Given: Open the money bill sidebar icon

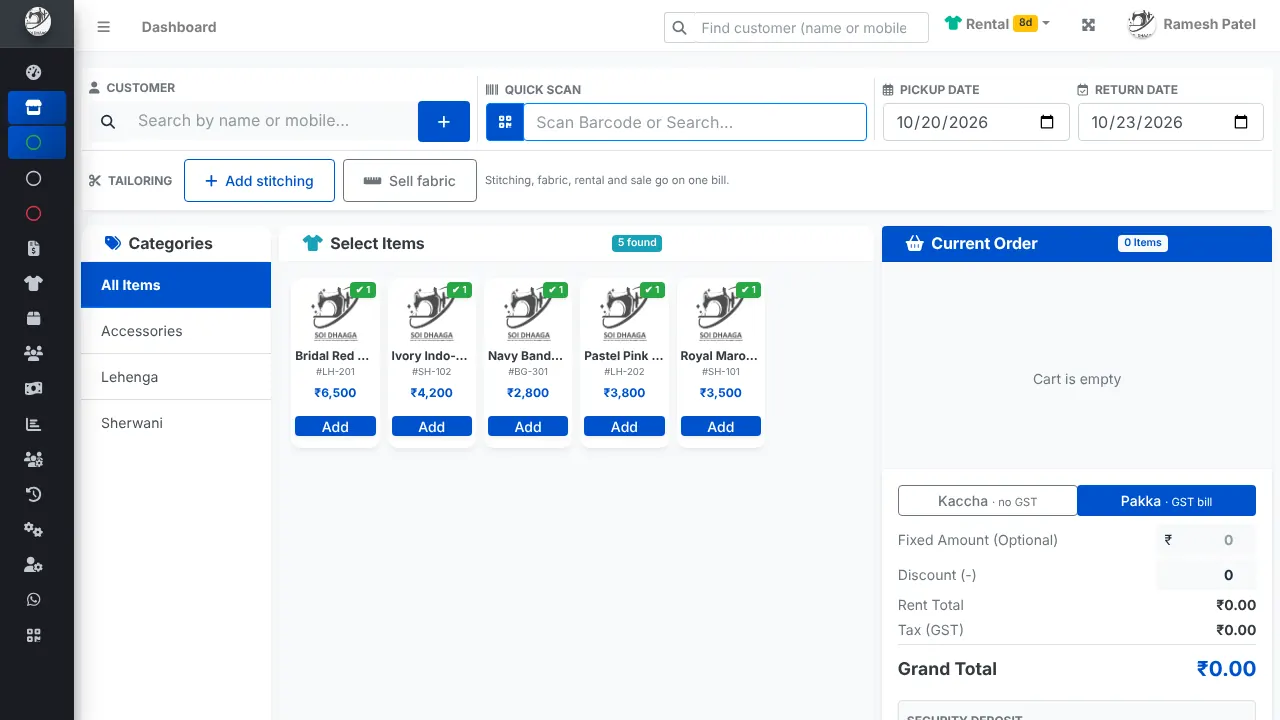Looking at the screenshot, I should pos(33,388).
